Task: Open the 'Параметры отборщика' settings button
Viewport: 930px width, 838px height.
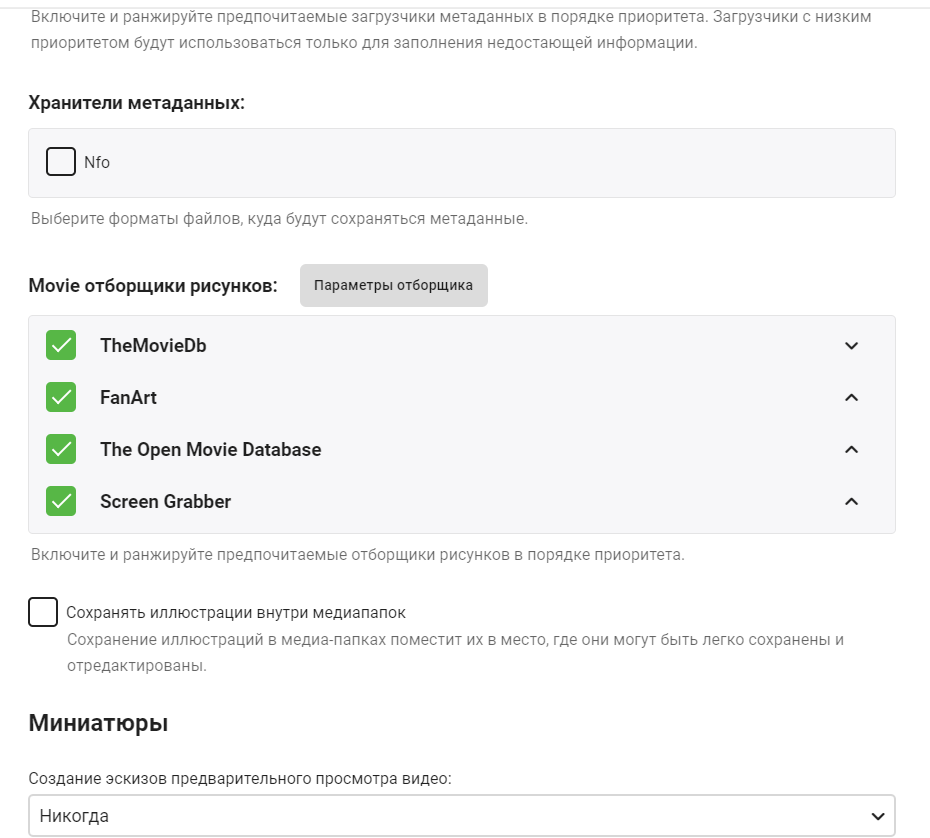Action: [x=393, y=286]
